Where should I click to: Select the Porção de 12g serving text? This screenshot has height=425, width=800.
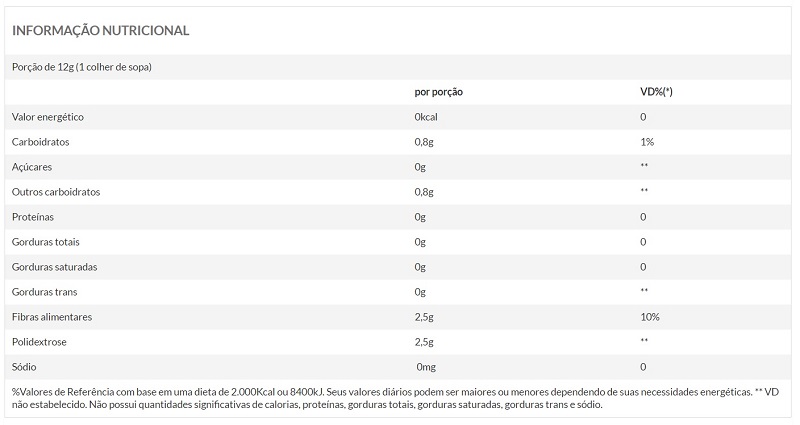tap(82, 67)
